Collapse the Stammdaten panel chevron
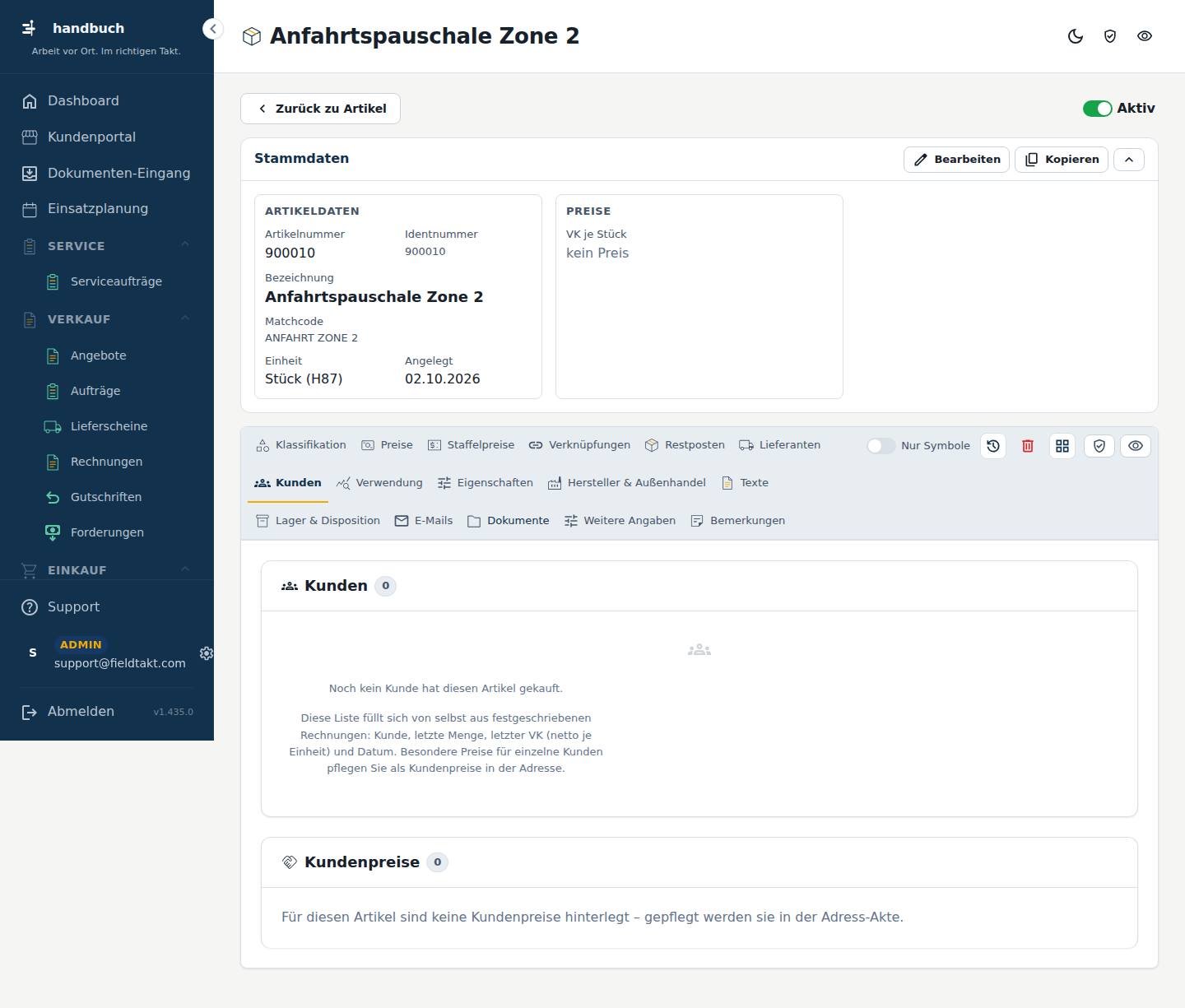 1129,160
